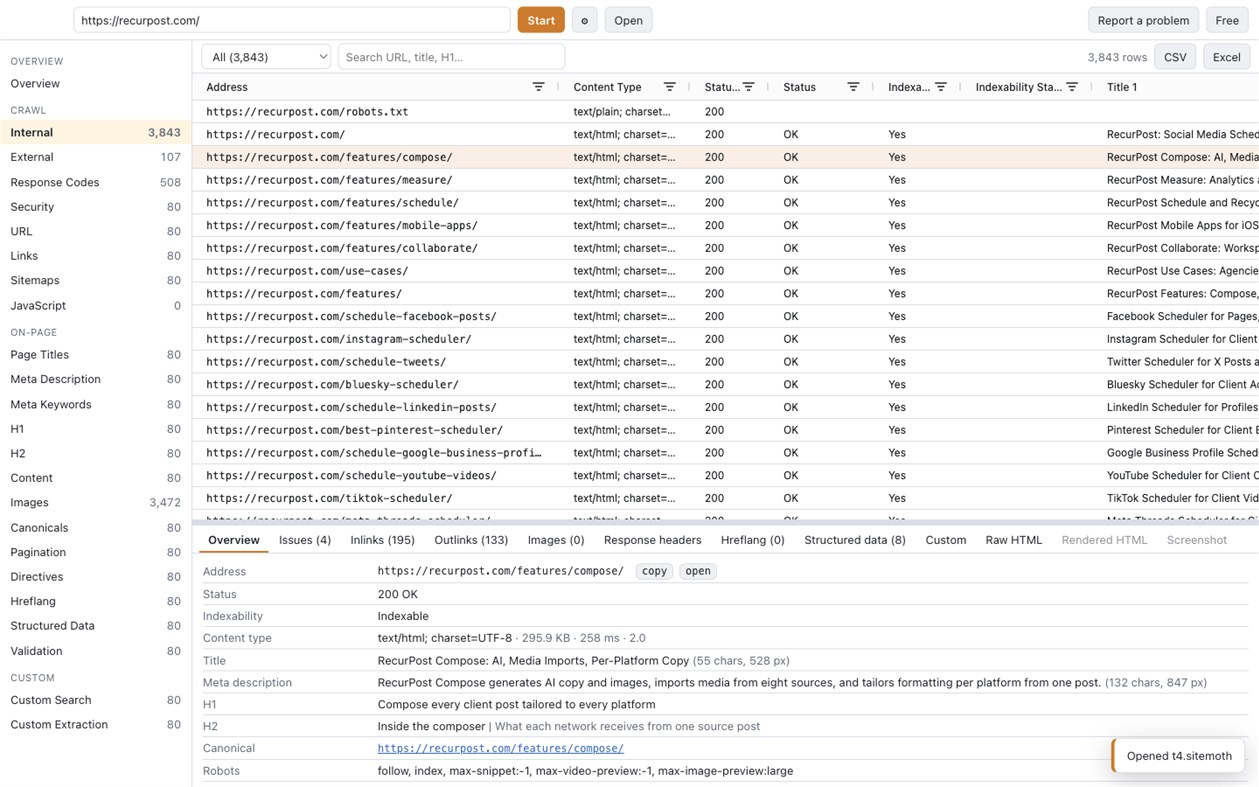Click the Open button in the toolbar
This screenshot has width=1259, height=787.
point(628,20)
